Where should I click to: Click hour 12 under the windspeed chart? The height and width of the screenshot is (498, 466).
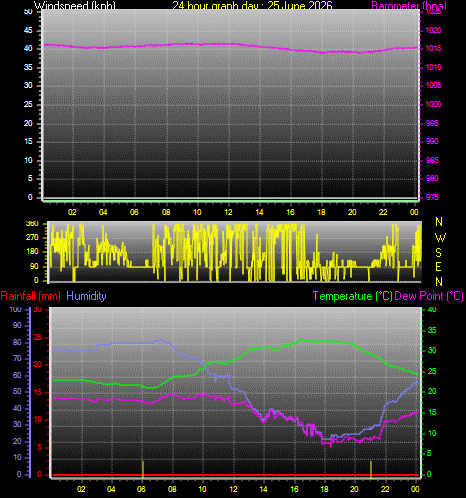228,212
